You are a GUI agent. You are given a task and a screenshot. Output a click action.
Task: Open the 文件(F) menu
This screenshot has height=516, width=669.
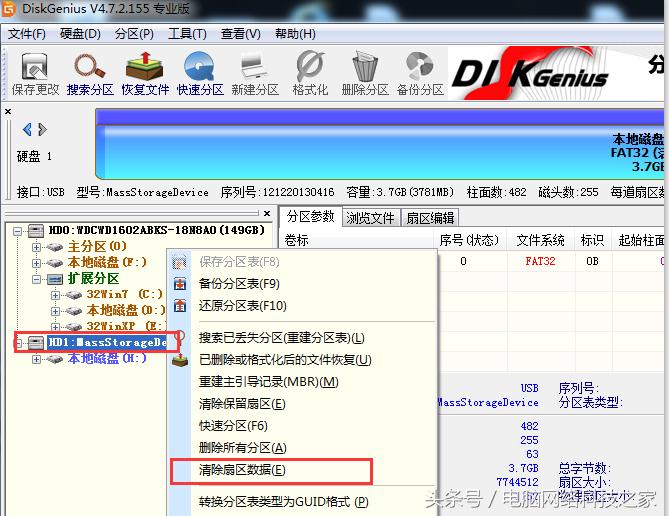tap(26, 34)
